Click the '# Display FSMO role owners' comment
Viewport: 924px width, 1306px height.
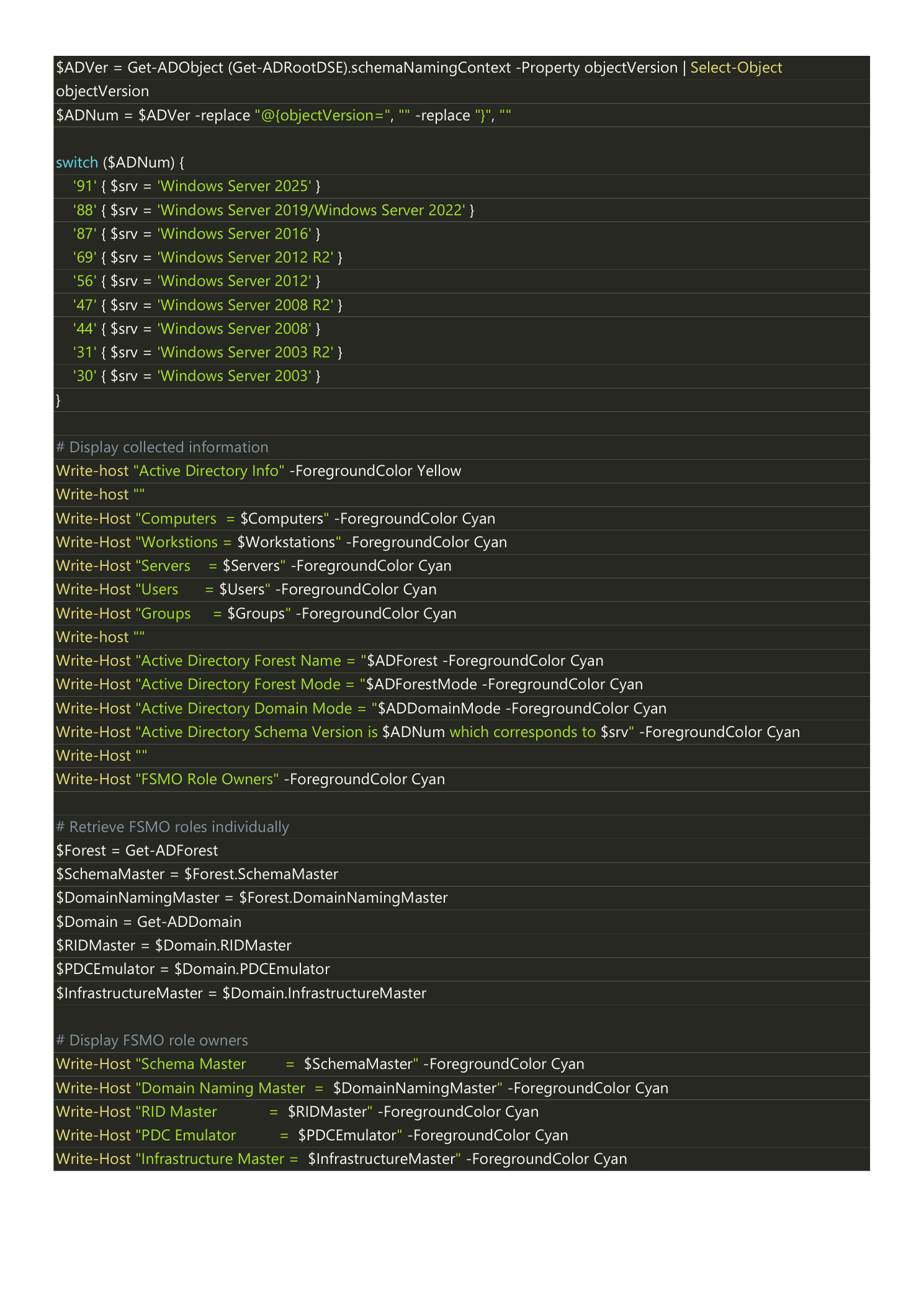pyautogui.click(x=152, y=1040)
